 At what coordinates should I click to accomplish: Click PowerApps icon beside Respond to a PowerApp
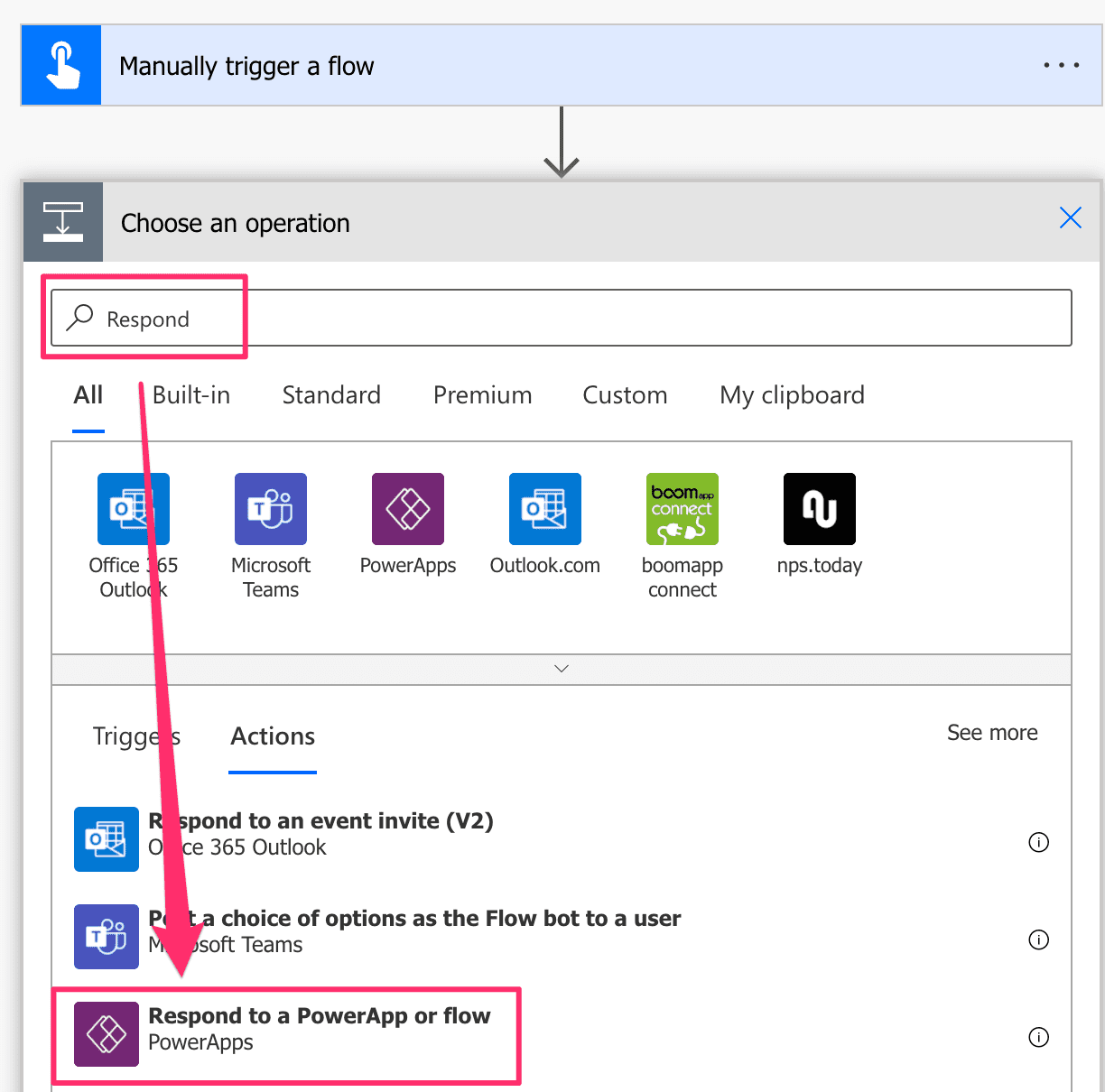pos(107,1034)
